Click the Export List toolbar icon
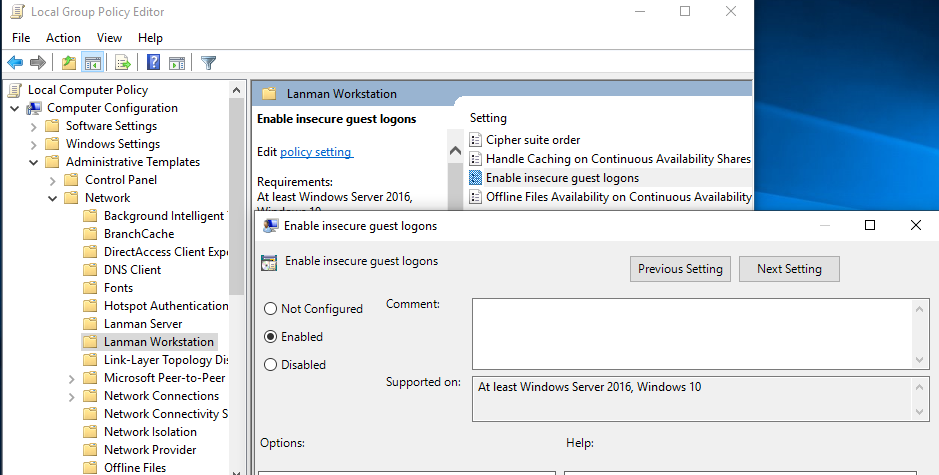 click(123, 62)
